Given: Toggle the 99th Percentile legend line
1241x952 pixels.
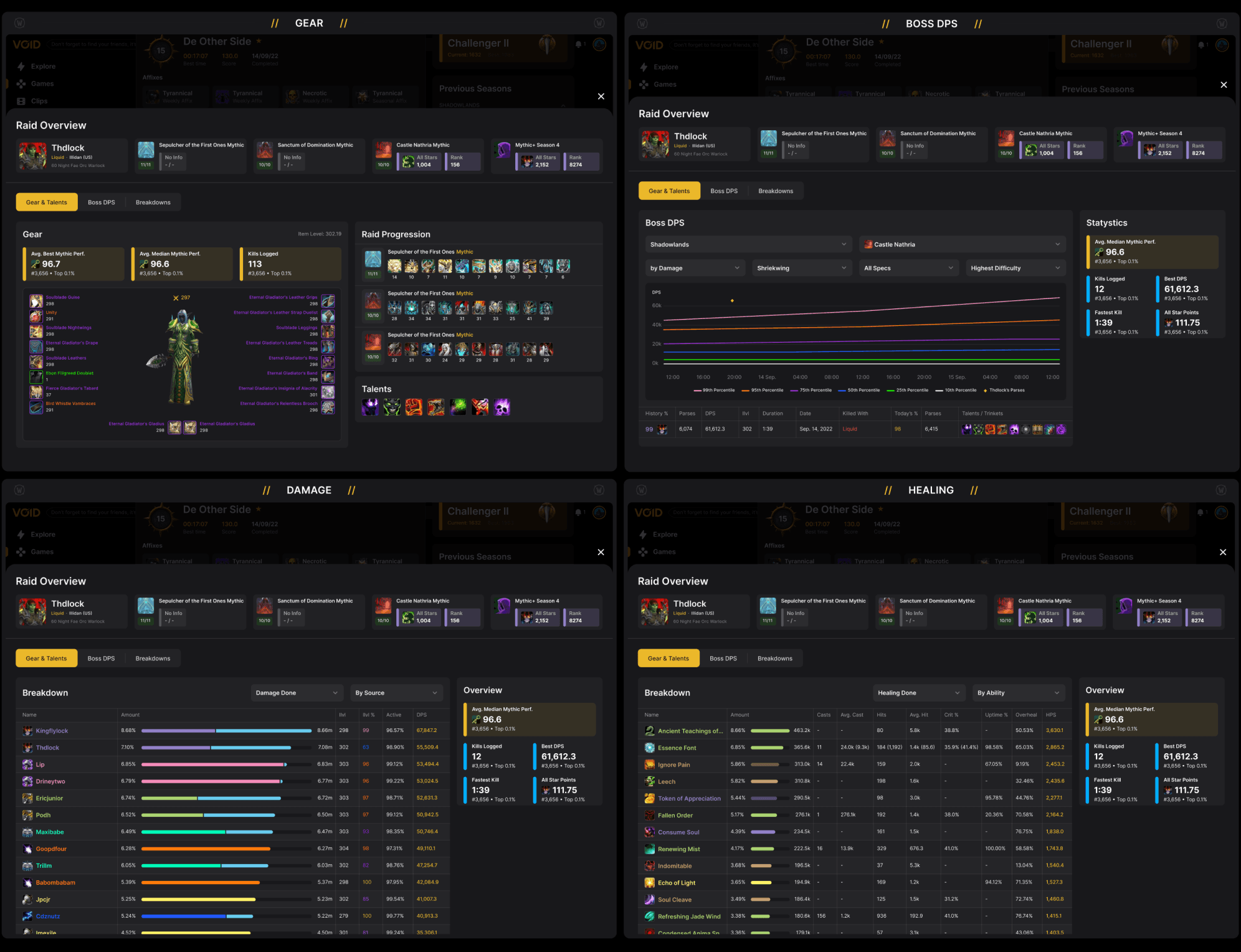Looking at the screenshot, I should [715, 390].
